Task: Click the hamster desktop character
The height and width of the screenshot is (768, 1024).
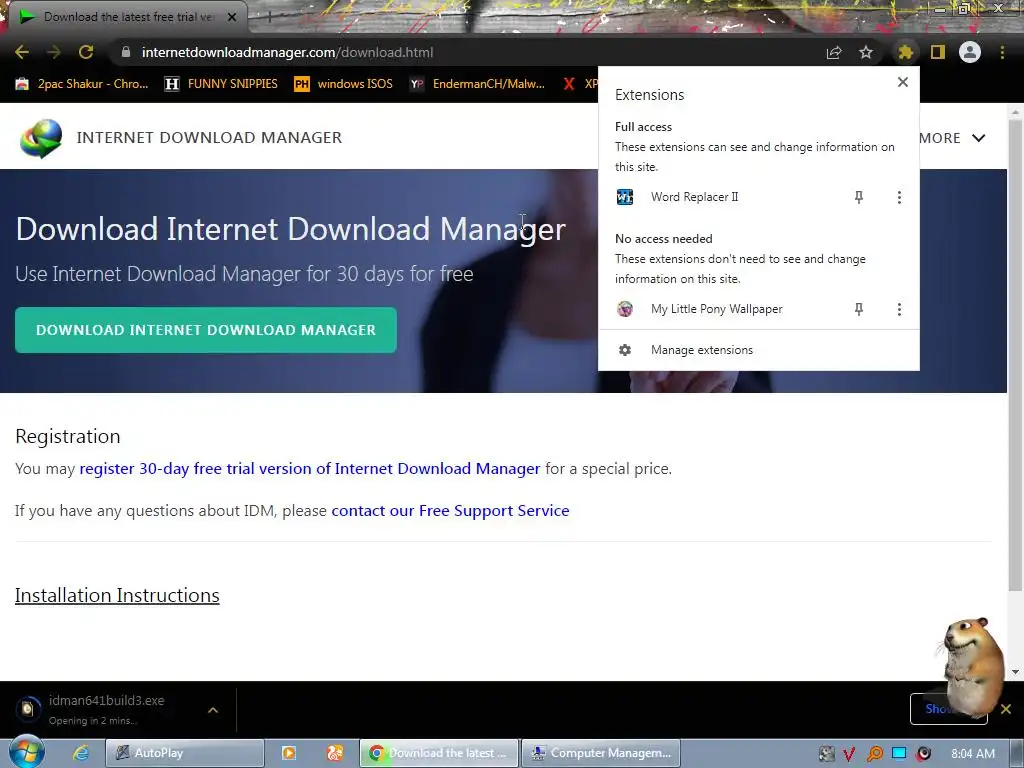Action: coord(972,666)
